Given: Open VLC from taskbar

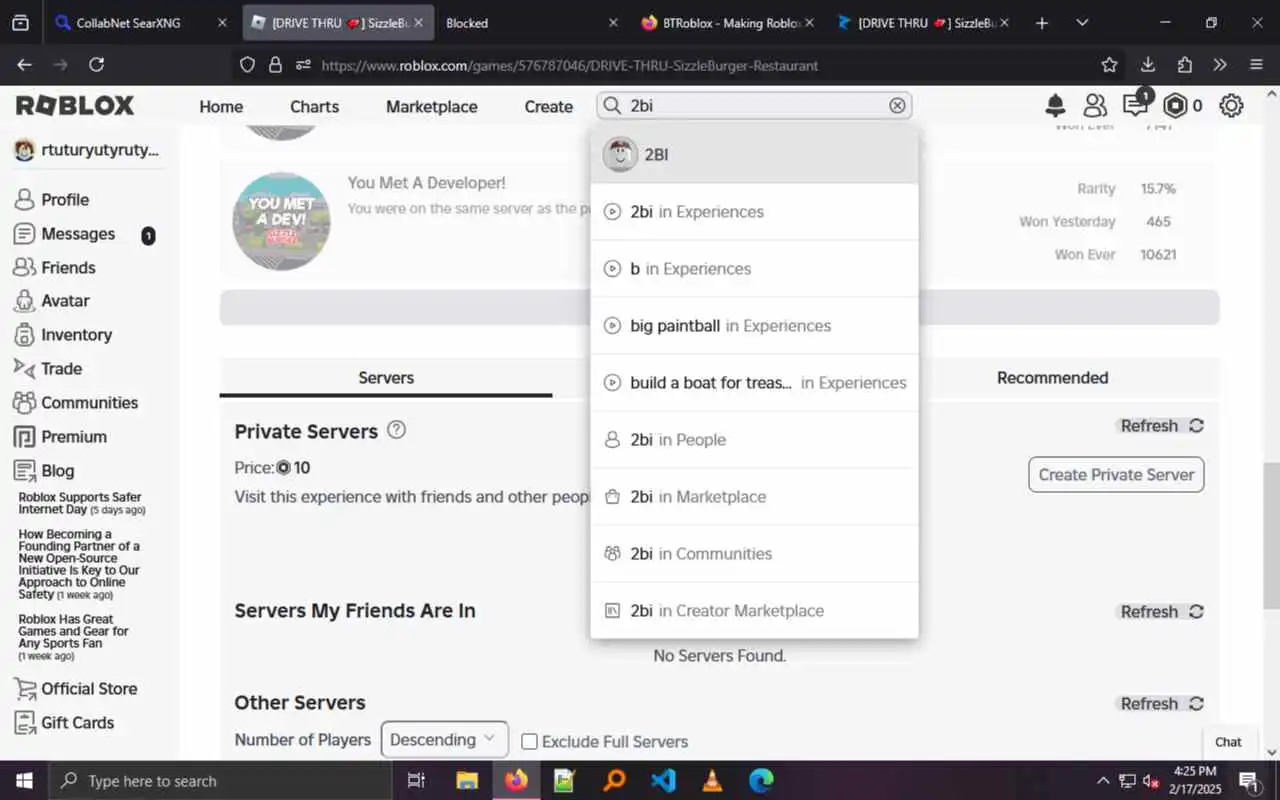Looking at the screenshot, I should point(712,781).
